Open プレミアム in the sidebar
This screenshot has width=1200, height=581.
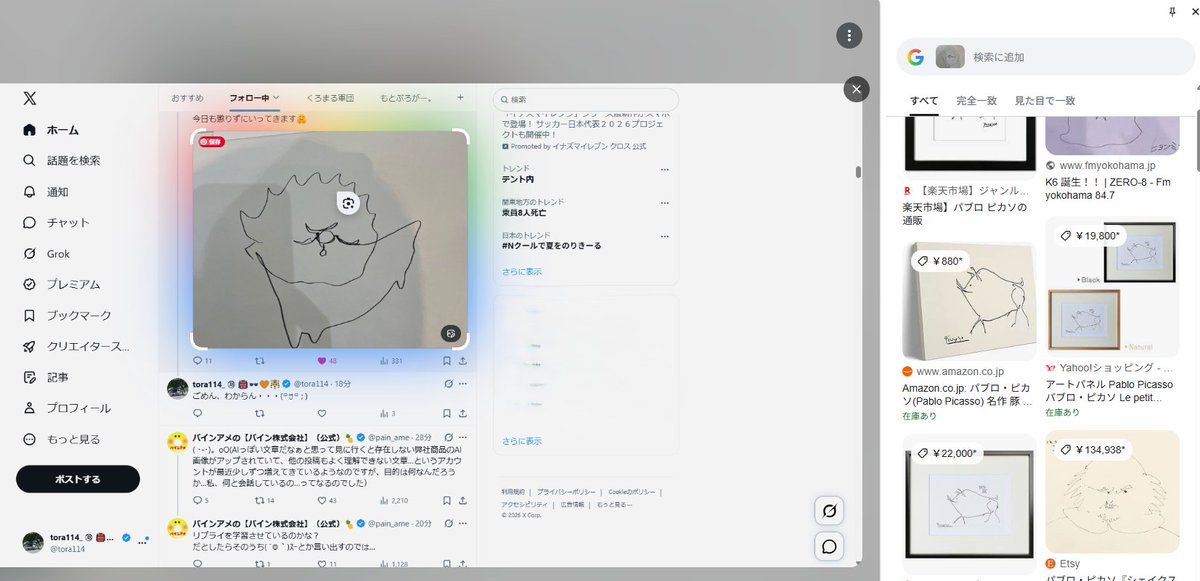61,285
